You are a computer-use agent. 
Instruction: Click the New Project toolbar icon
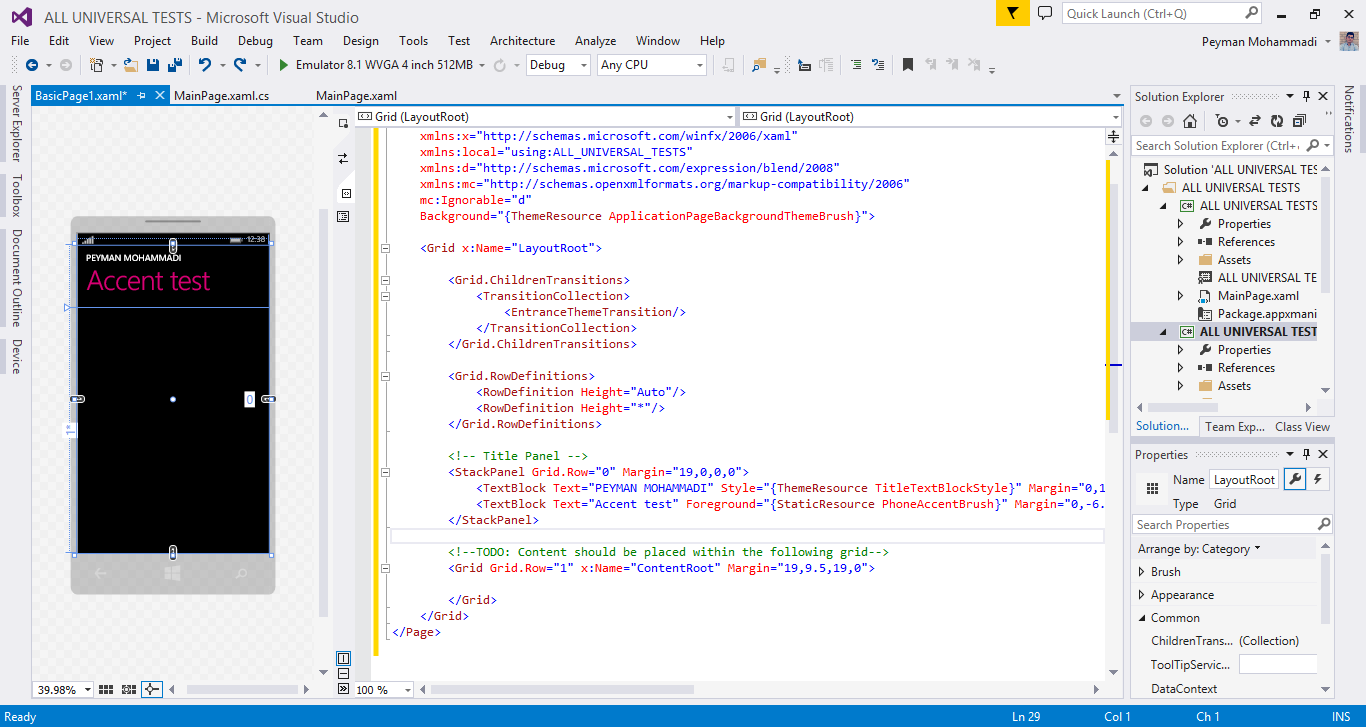click(97, 65)
